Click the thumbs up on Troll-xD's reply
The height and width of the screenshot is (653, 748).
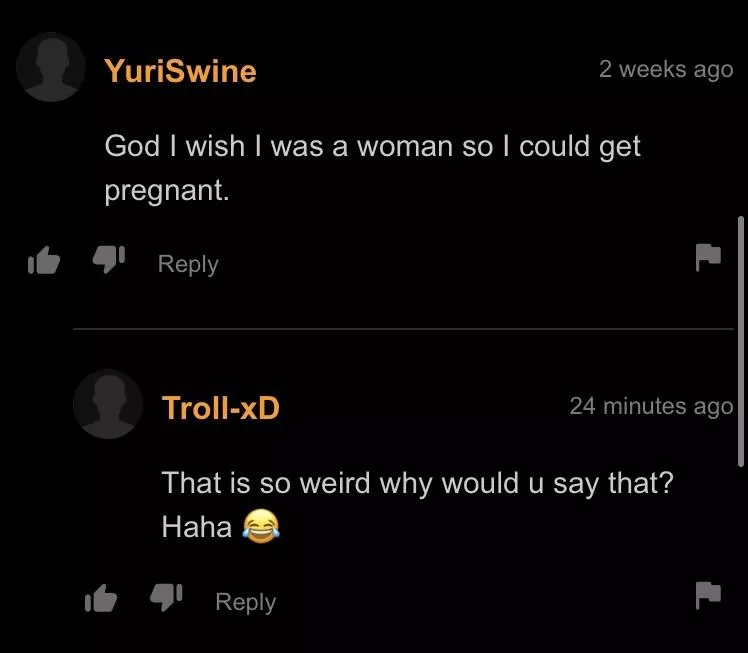[x=101, y=598]
